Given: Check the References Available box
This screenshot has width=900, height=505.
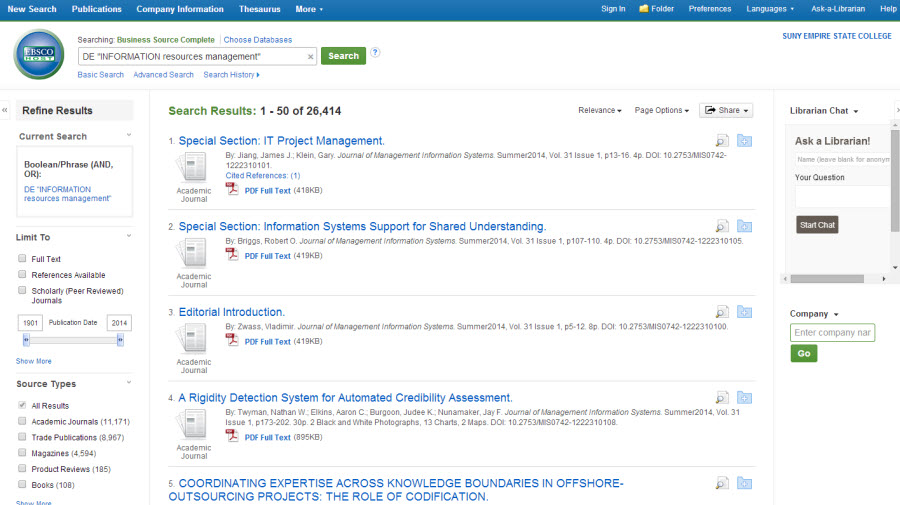Looking at the screenshot, I should point(22,274).
